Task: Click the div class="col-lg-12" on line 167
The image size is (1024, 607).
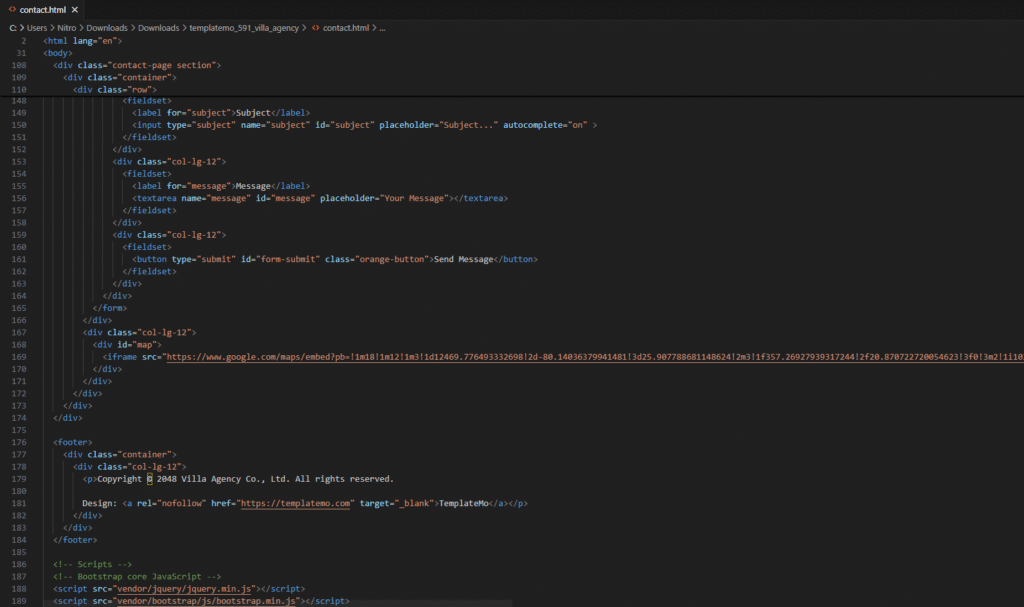Action: point(139,333)
